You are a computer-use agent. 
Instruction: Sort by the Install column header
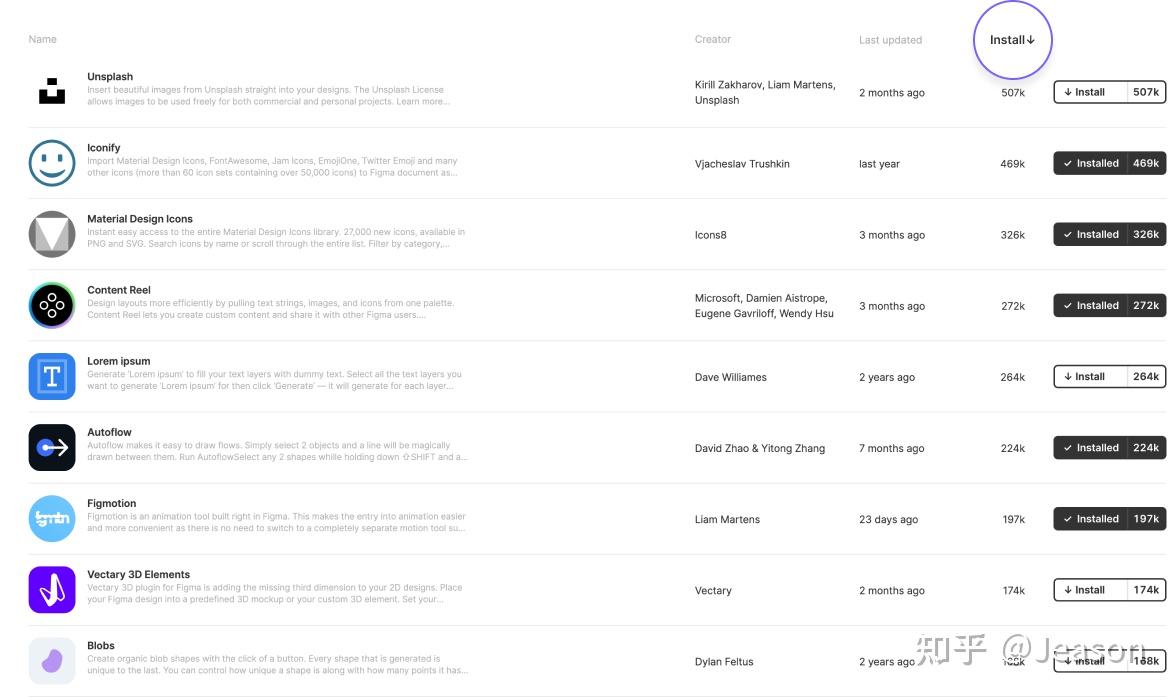(x=1012, y=40)
